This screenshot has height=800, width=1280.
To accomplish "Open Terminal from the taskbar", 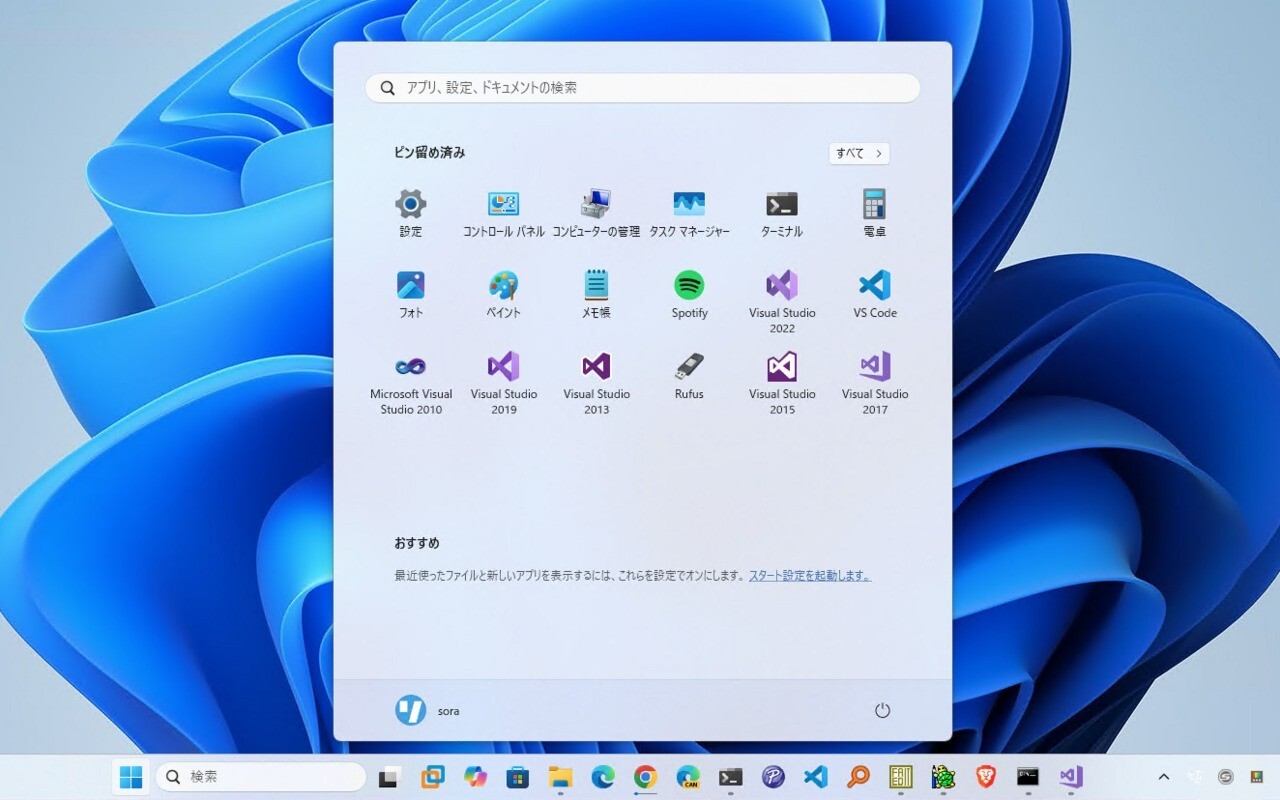I will click(x=731, y=777).
